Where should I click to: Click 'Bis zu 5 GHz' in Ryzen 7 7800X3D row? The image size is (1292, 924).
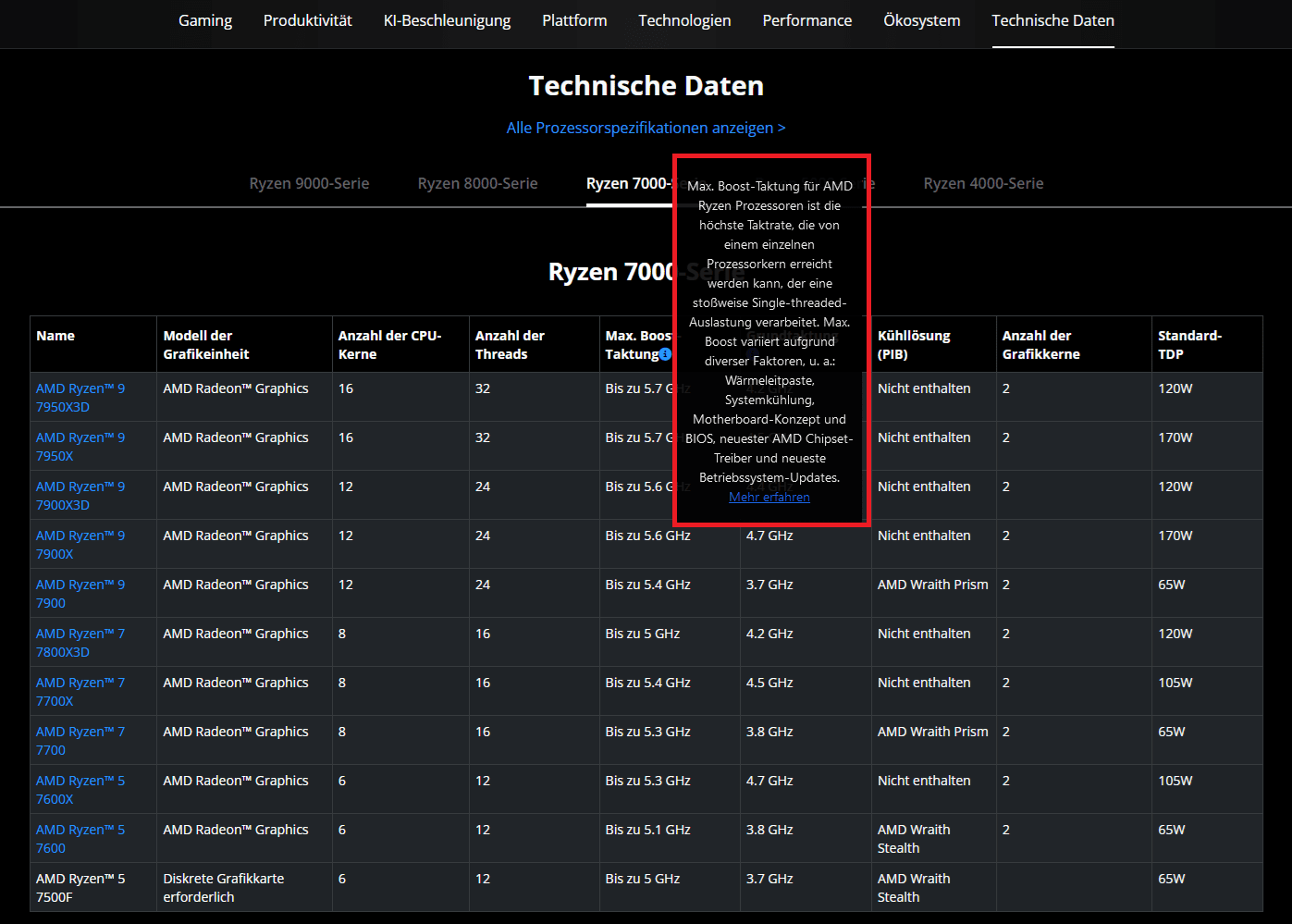pos(643,634)
